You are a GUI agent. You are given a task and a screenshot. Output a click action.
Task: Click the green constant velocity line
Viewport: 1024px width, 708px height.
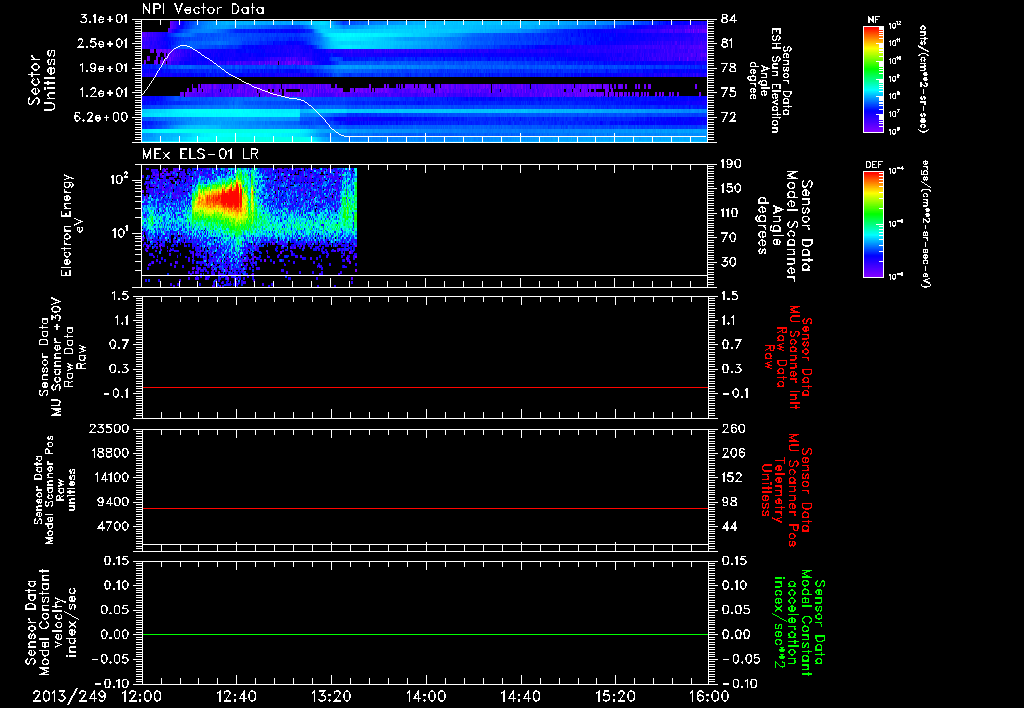pyautogui.click(x=424, y=634)
